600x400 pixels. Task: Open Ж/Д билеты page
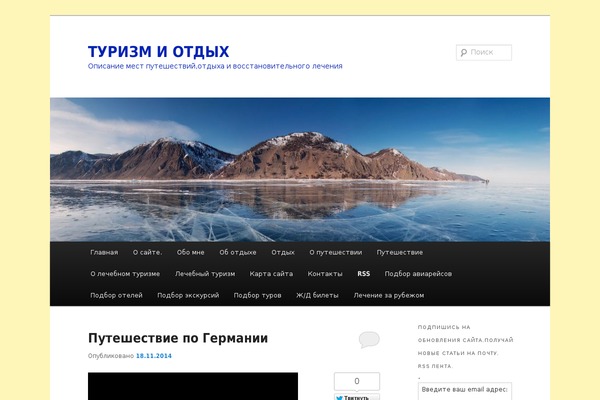317,295
